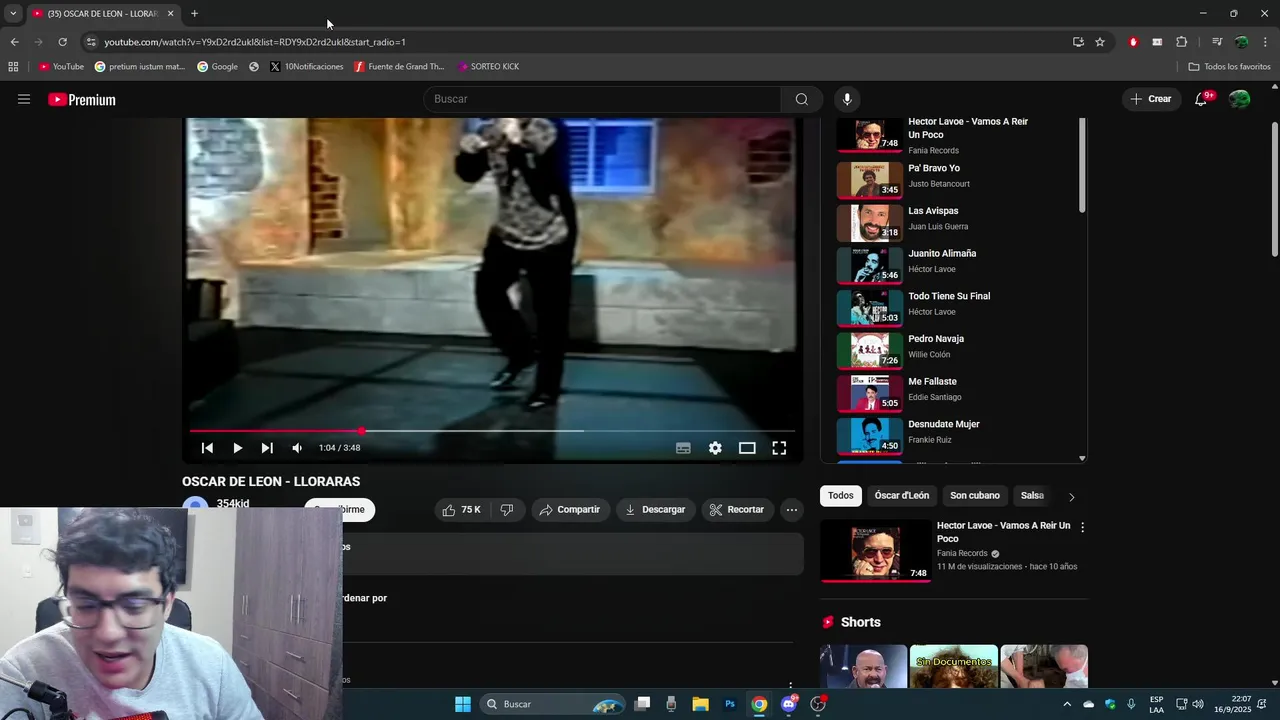Click the URL address bar

[x=580, y=42]
